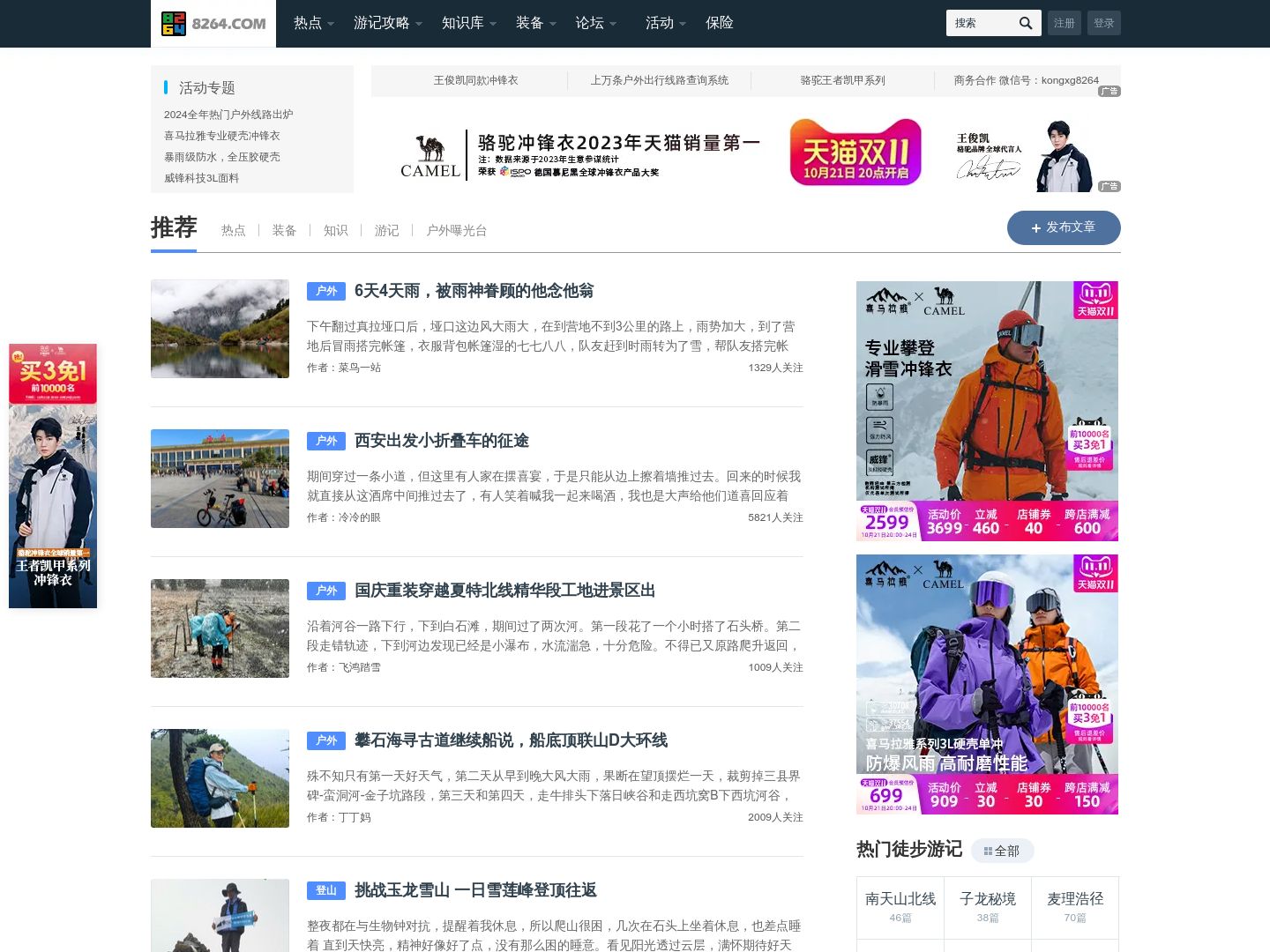The image size is (1270, 952).
Task: Open the 知识库 dropdown menu
Action: 469,23
